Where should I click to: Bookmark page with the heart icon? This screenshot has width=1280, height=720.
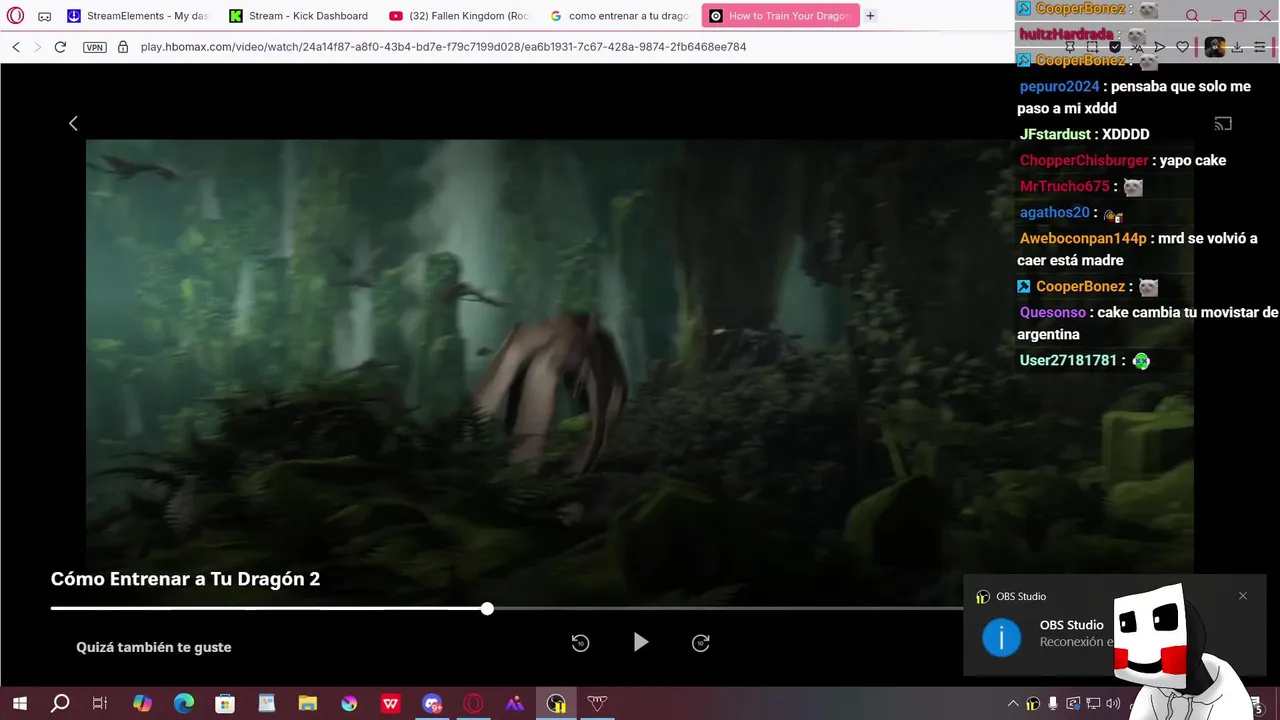[x=1183, y=47]
